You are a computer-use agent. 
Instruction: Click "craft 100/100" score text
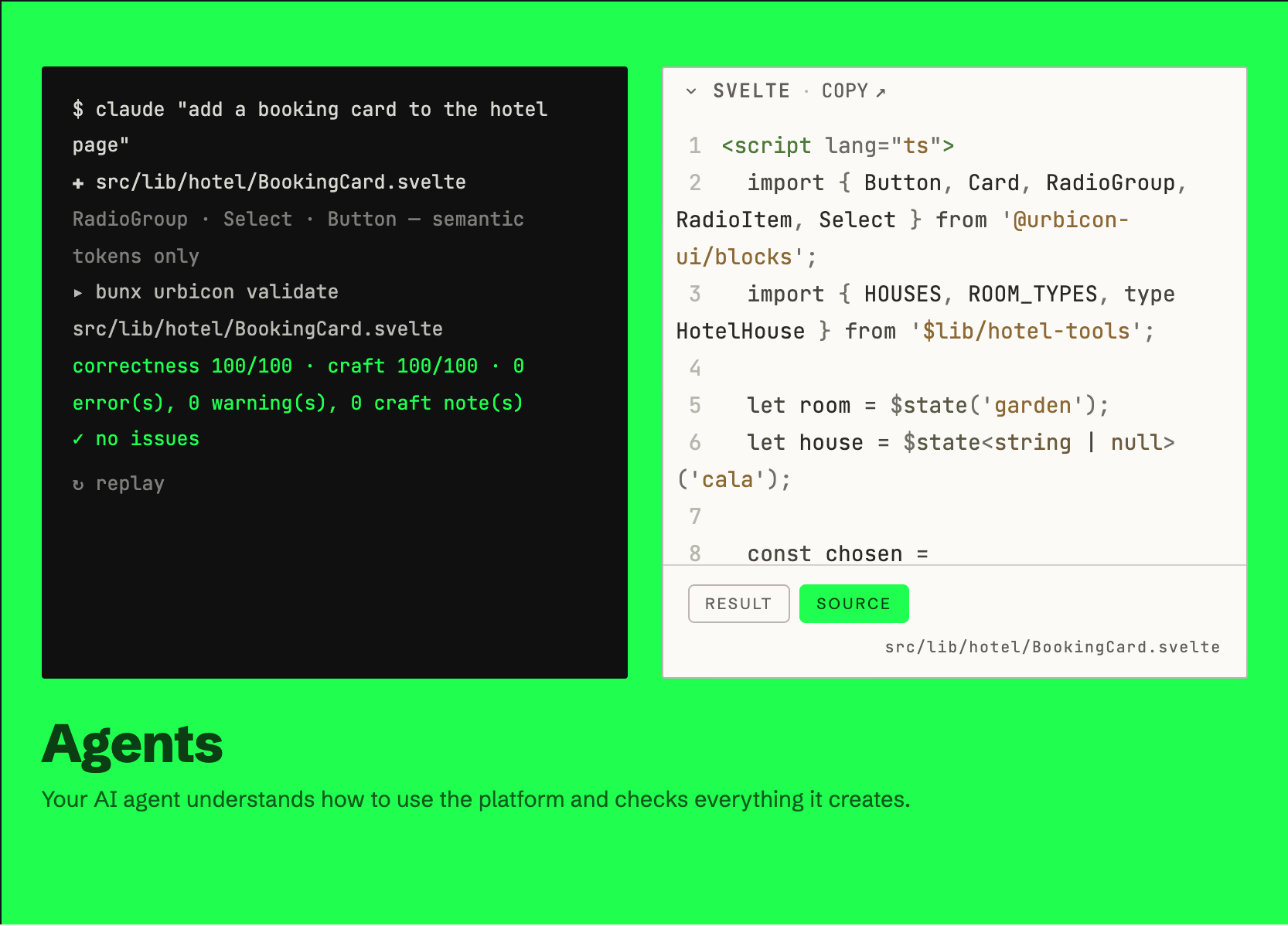[x=403, y=366]
